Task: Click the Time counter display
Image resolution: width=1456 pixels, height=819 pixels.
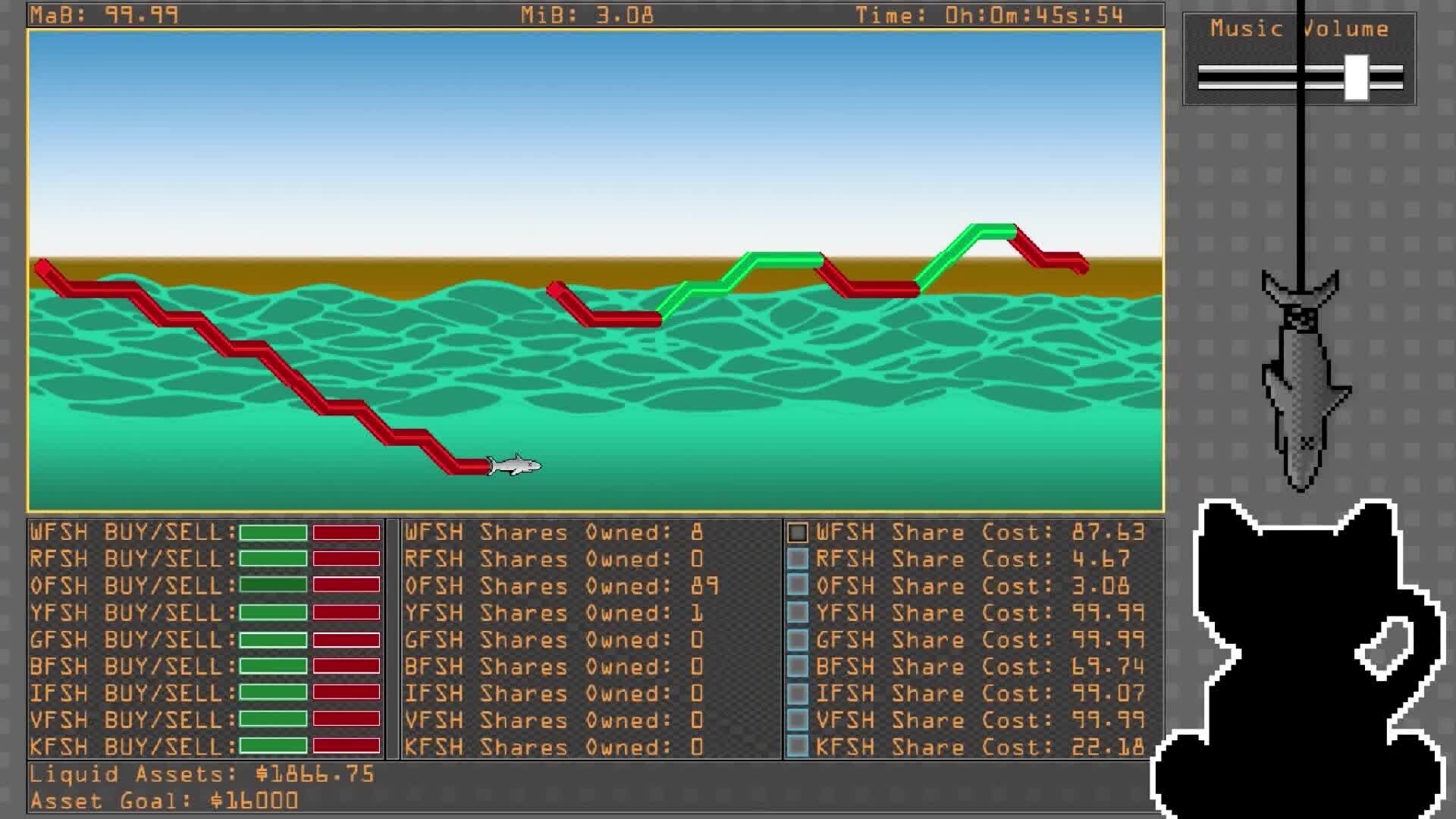Action: (990, 15)
